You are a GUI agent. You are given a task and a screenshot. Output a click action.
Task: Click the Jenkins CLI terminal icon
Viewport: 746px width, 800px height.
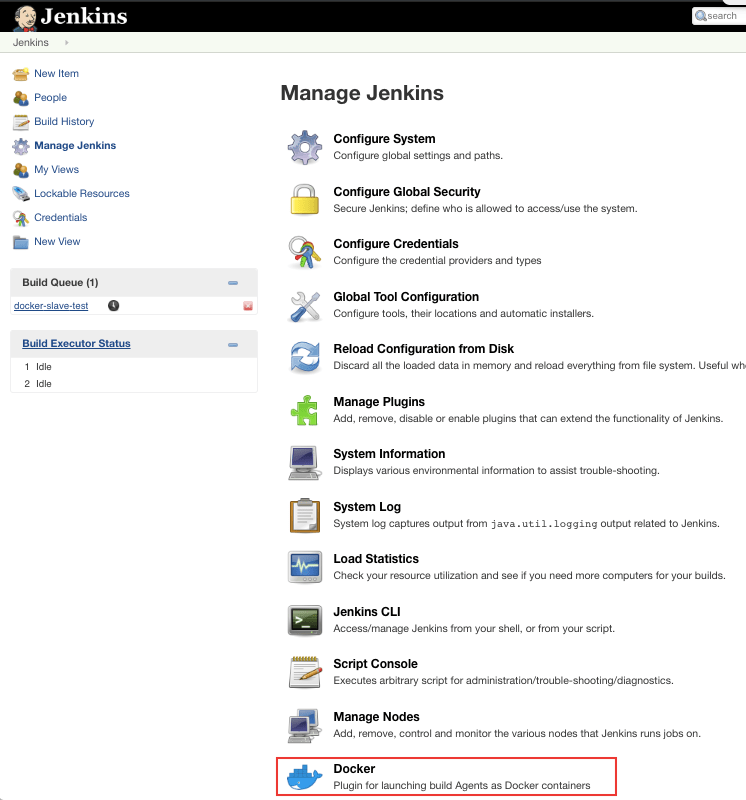[x=305, y=620]
